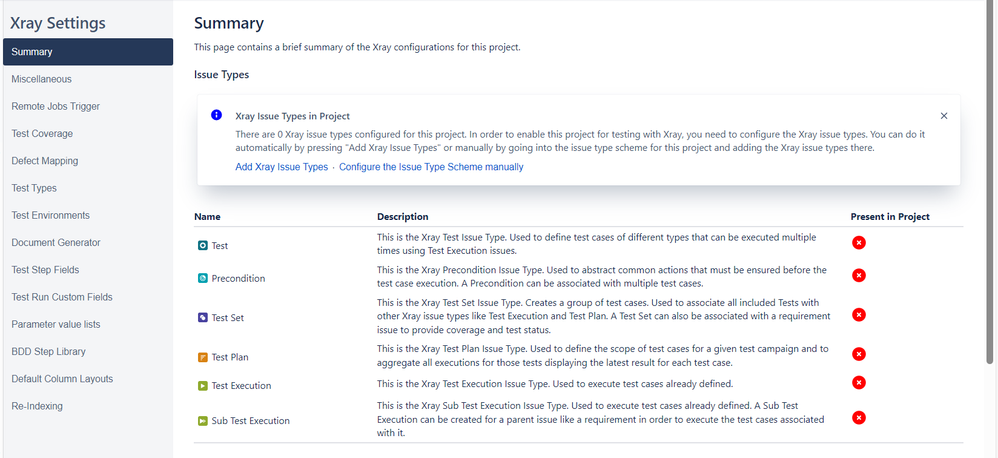The height and width of the screenshot is (458, 998).
Task: Click the red X status for Test Plan row
Action: point(859,354)
